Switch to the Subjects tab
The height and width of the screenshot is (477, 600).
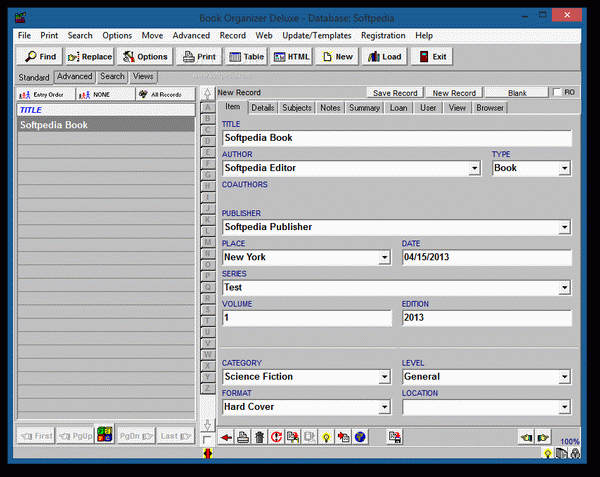click(x=297, y=107)
